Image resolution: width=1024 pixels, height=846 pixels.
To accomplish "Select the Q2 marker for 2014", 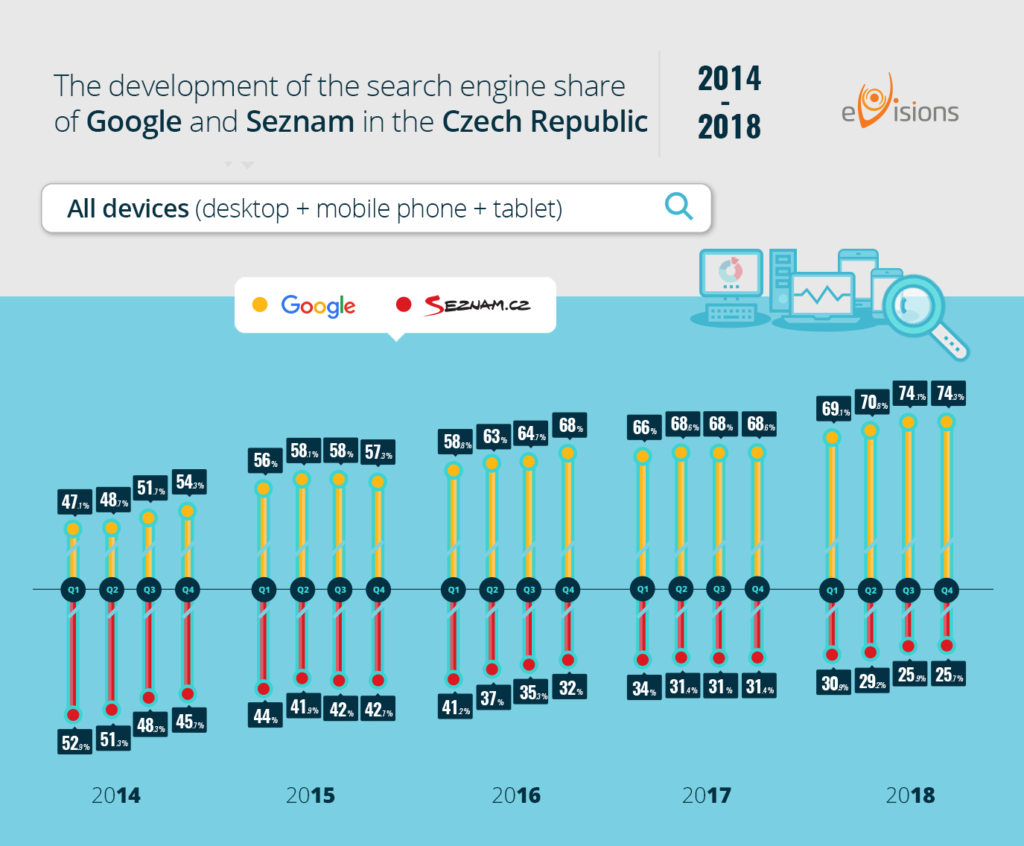I will [x=112, y=589].
